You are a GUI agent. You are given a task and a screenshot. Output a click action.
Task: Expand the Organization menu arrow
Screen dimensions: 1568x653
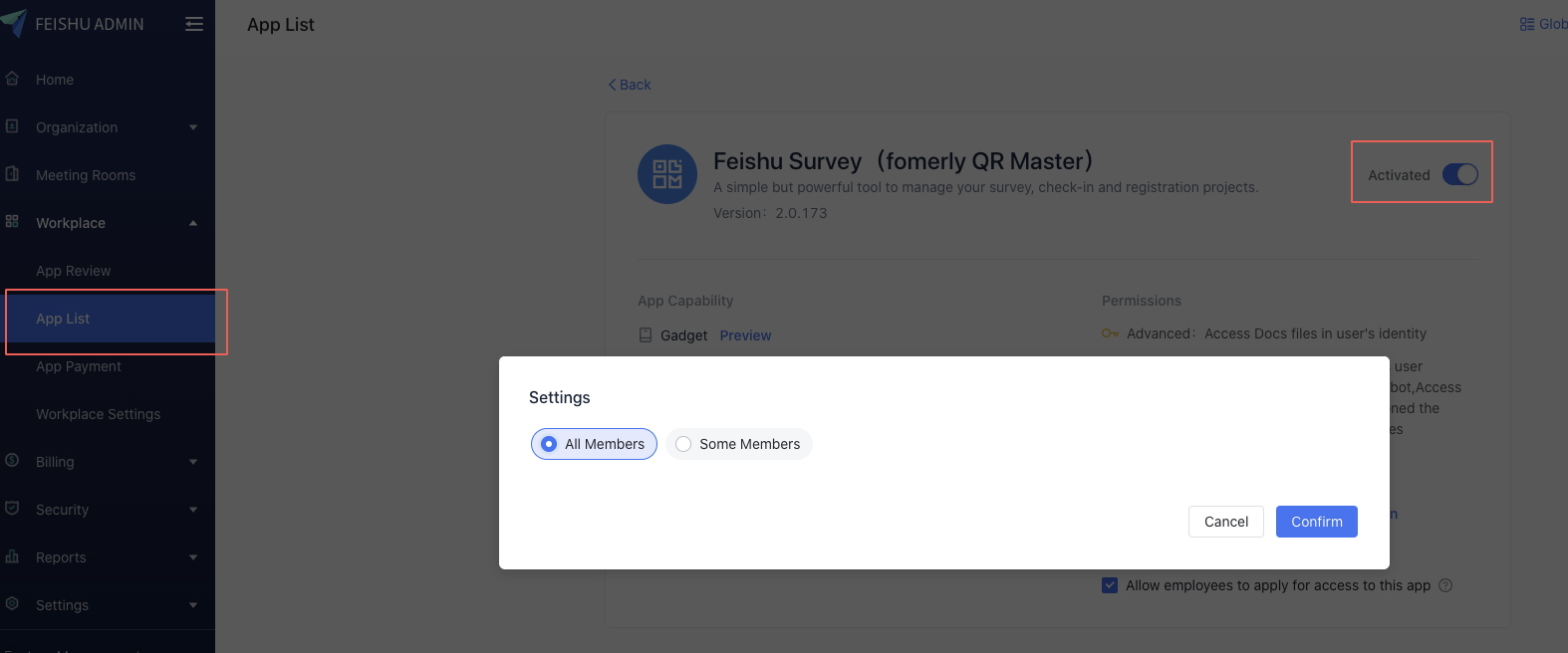(x=193, y=127)
